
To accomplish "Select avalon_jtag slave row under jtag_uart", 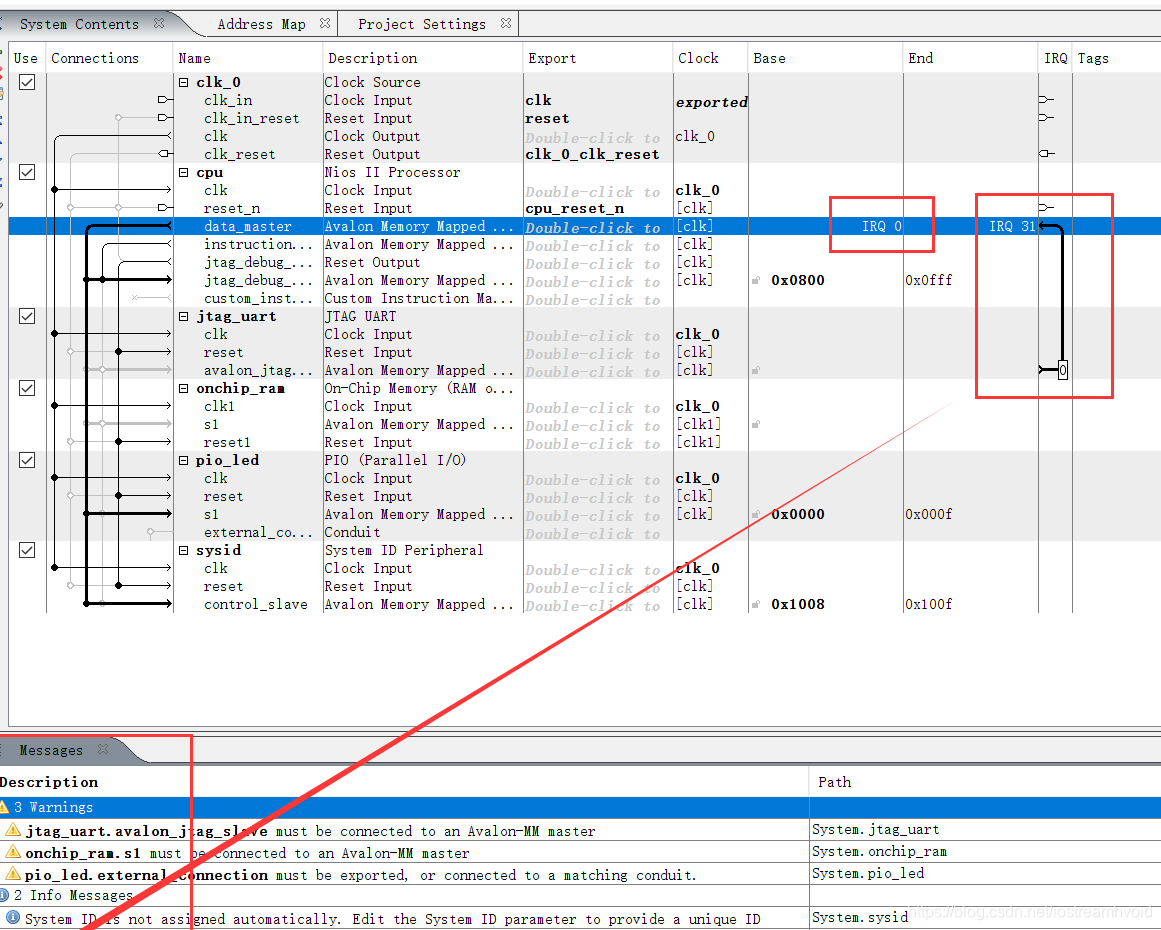I will click(x=584, y=370).
